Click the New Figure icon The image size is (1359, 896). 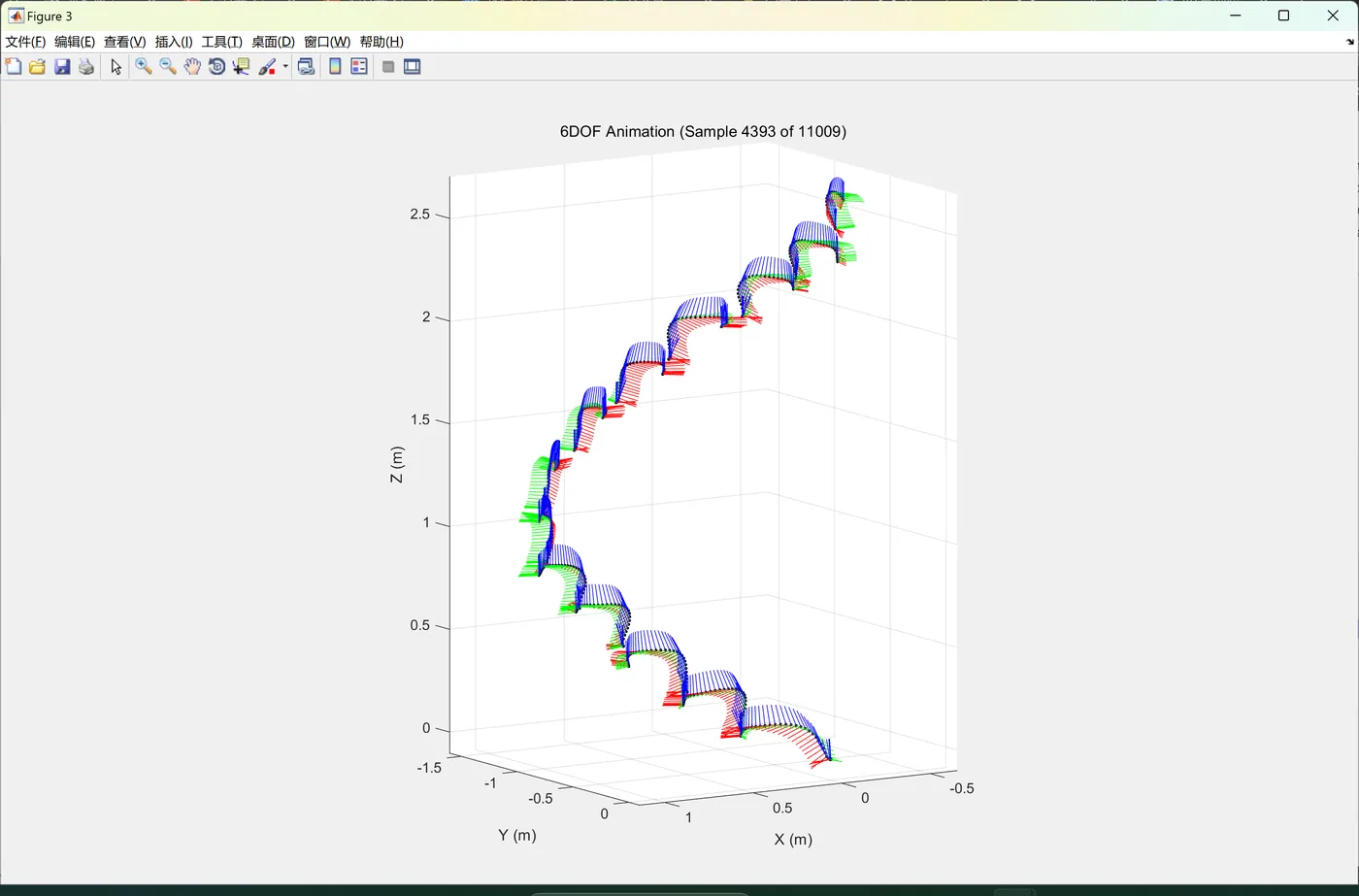14,66
